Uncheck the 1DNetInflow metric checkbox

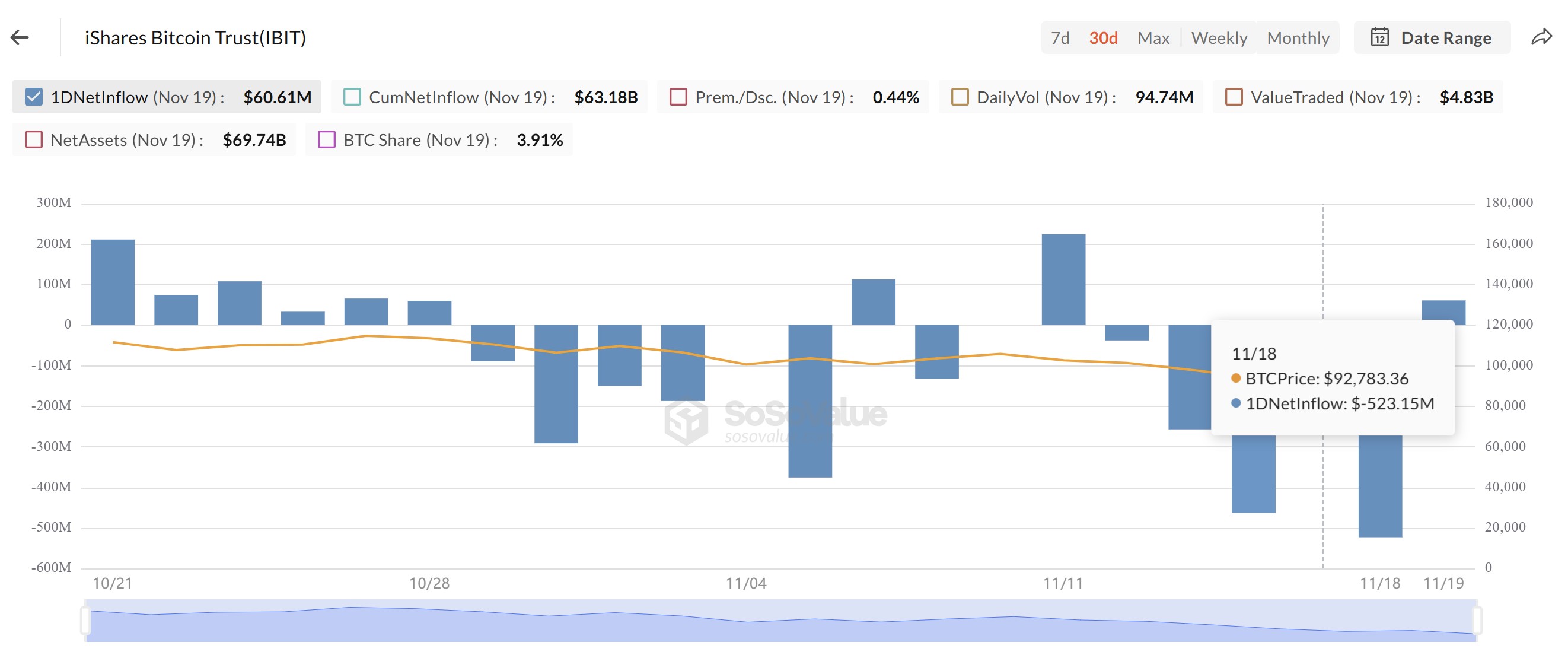[34, 96]
